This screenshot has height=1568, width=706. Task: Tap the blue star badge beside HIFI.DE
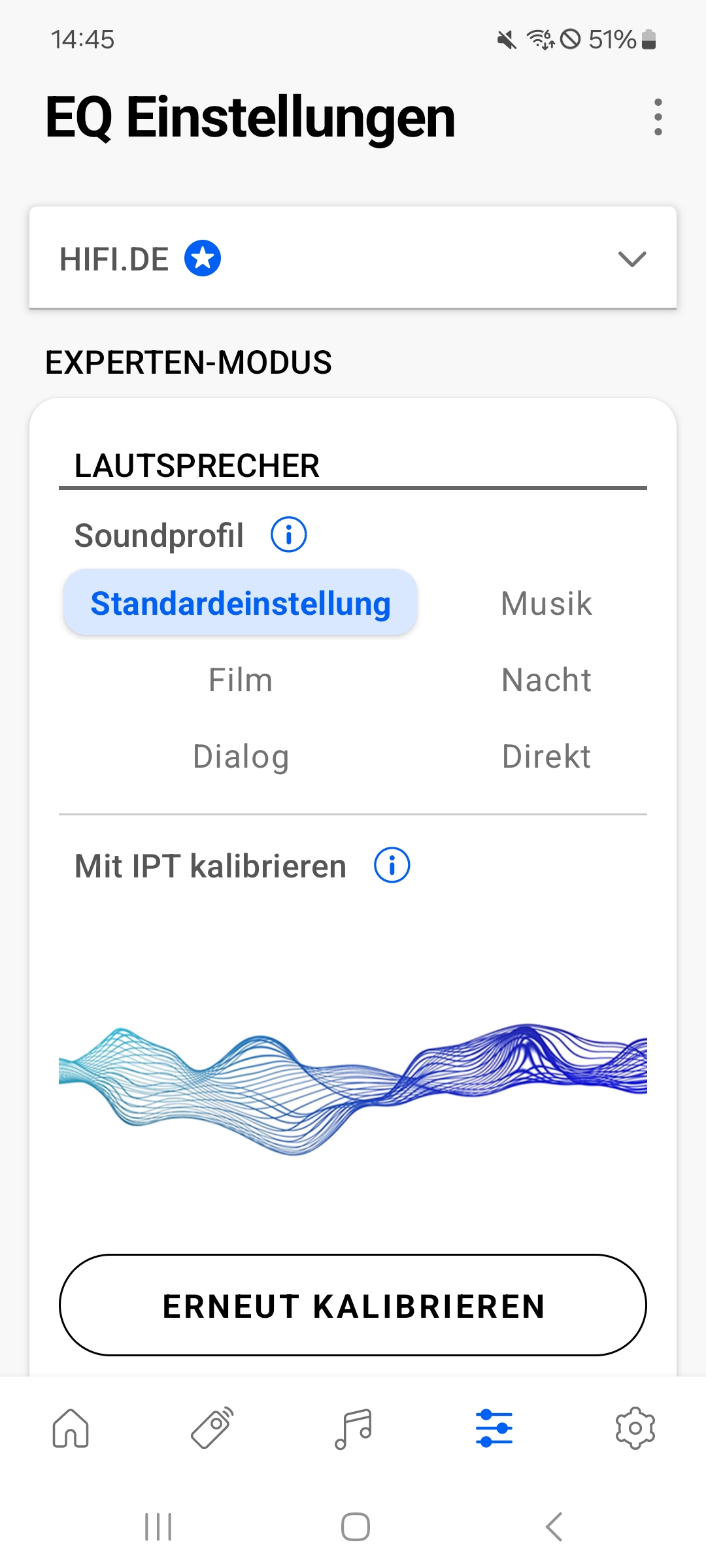[203, 259]
